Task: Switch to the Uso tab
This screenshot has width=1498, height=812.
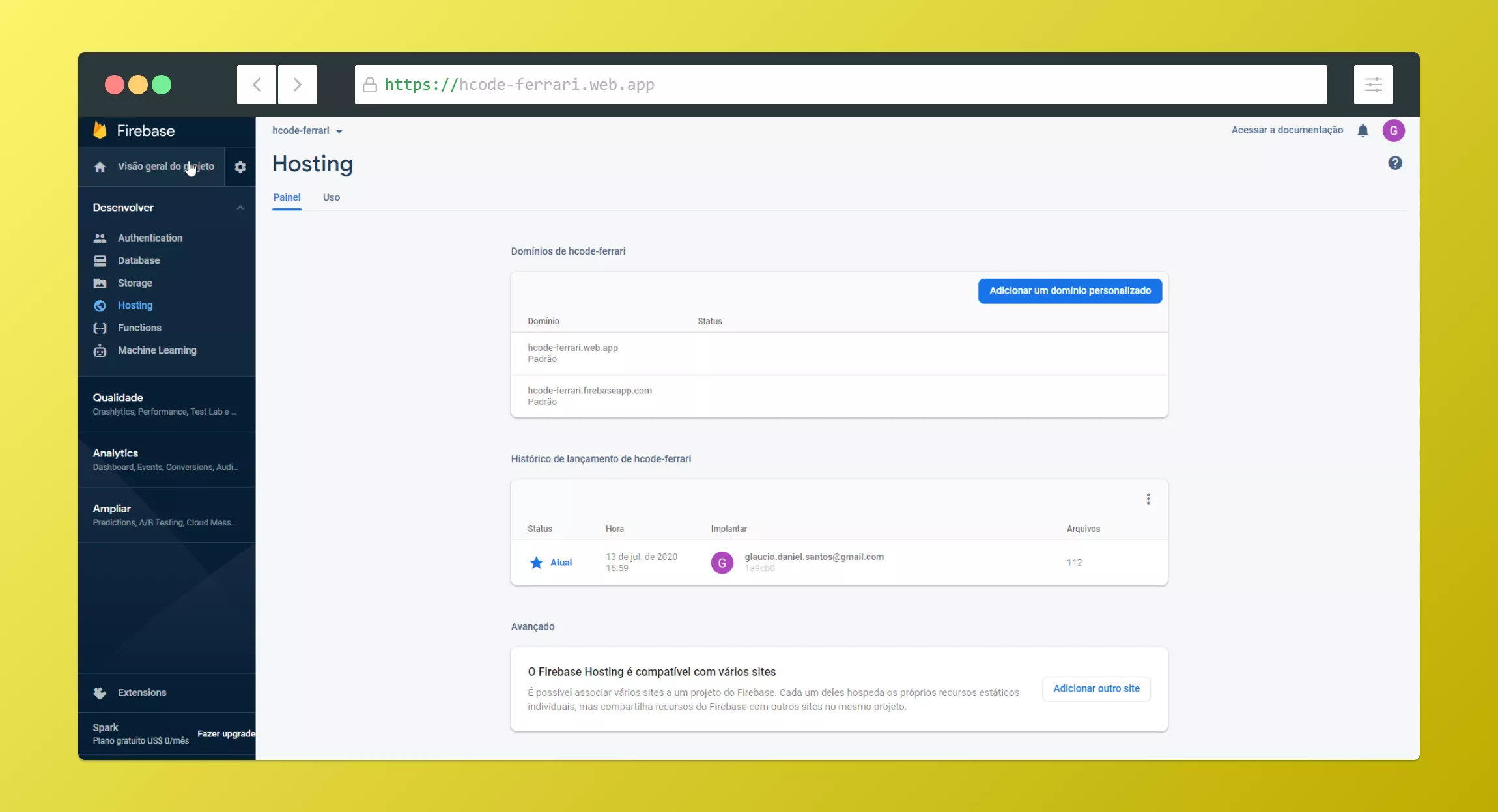Action: tap(332, 197)
